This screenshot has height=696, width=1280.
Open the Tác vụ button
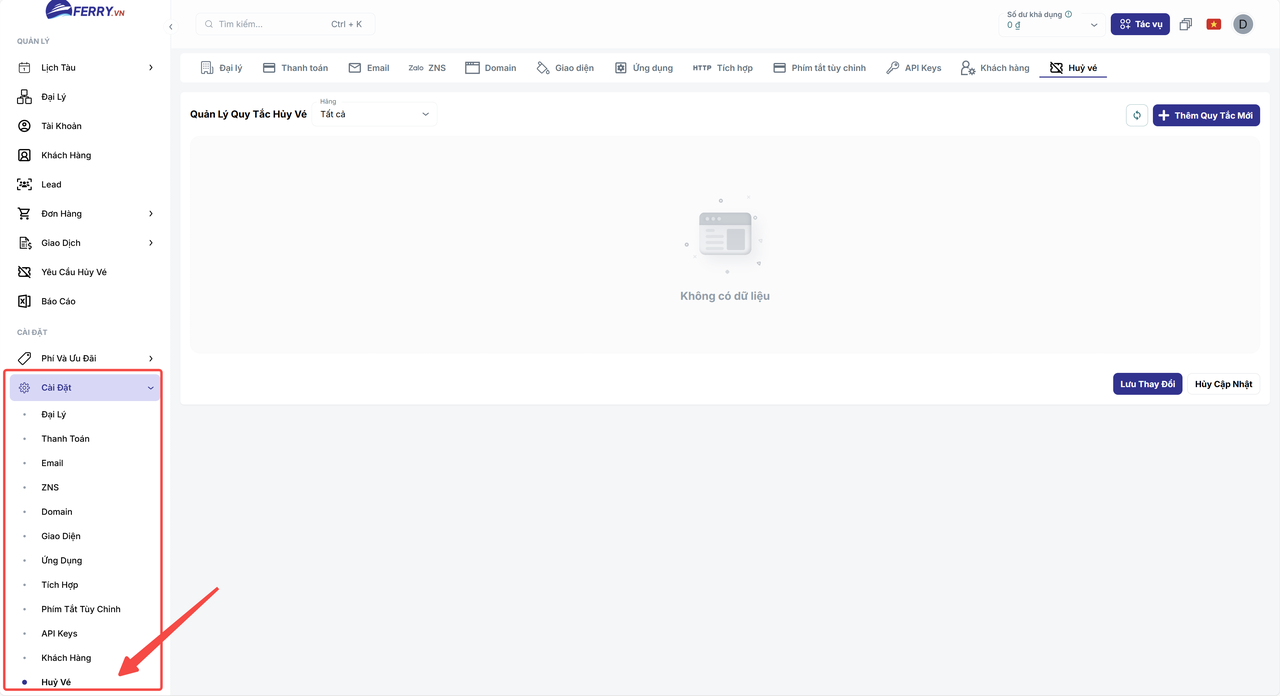(1140, 24)
